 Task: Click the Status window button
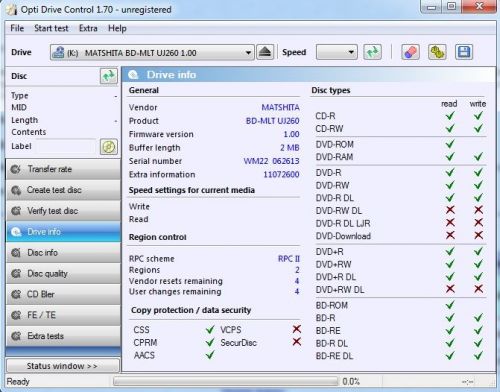point(63,366)
